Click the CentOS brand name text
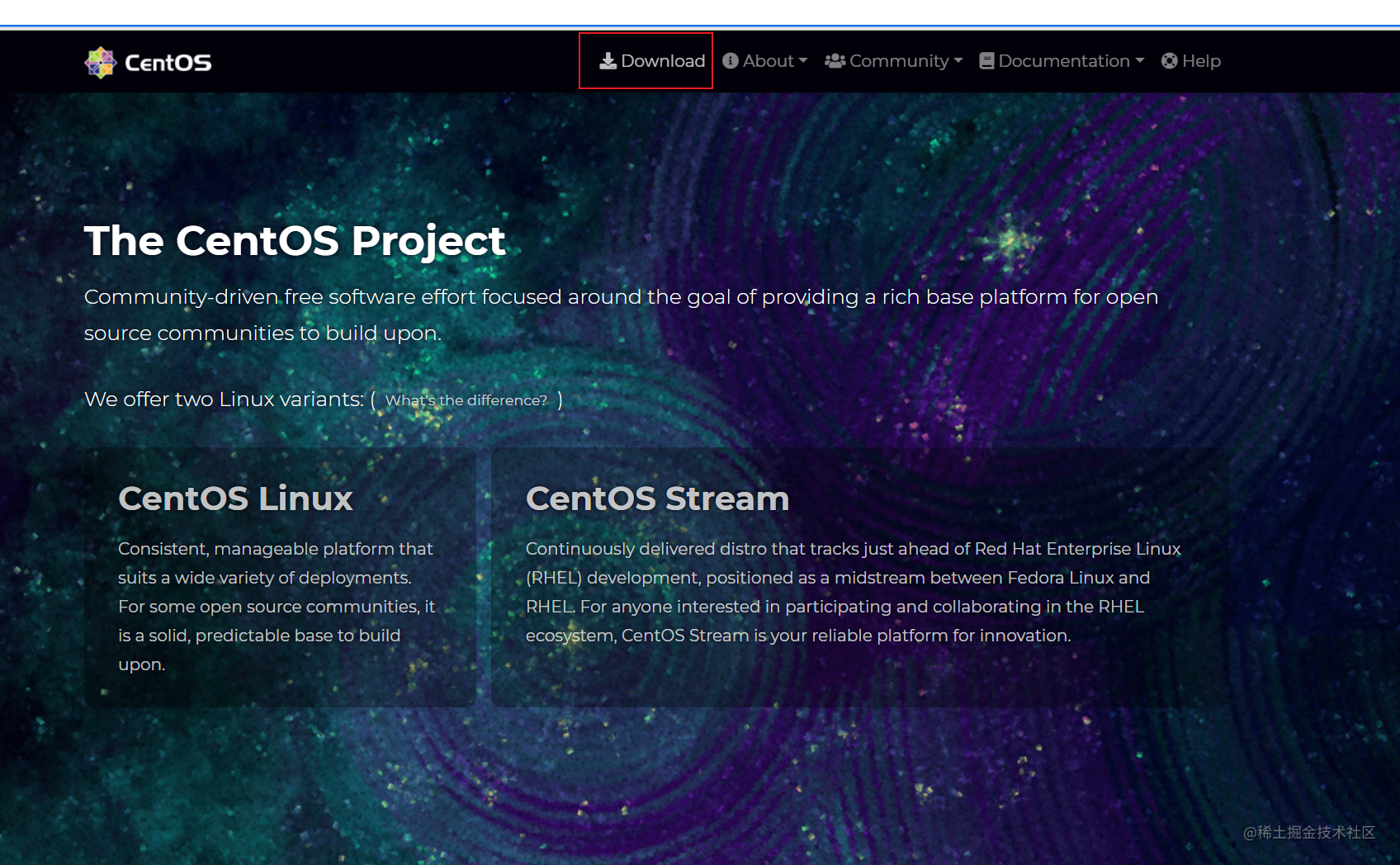 point(168,63)
